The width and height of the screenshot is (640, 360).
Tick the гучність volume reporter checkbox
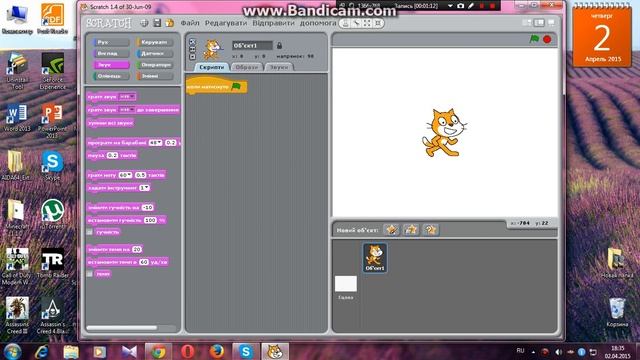(90, 232)
